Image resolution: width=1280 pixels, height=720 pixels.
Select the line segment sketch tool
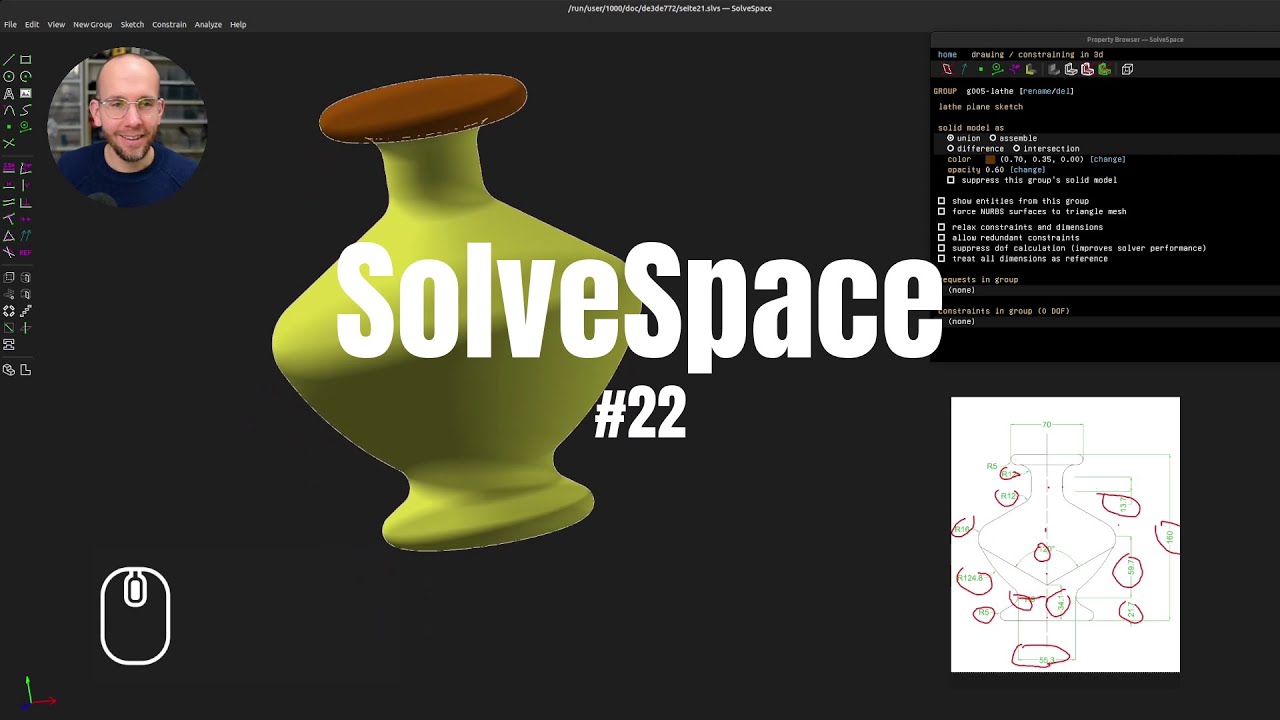pos(9,59)
